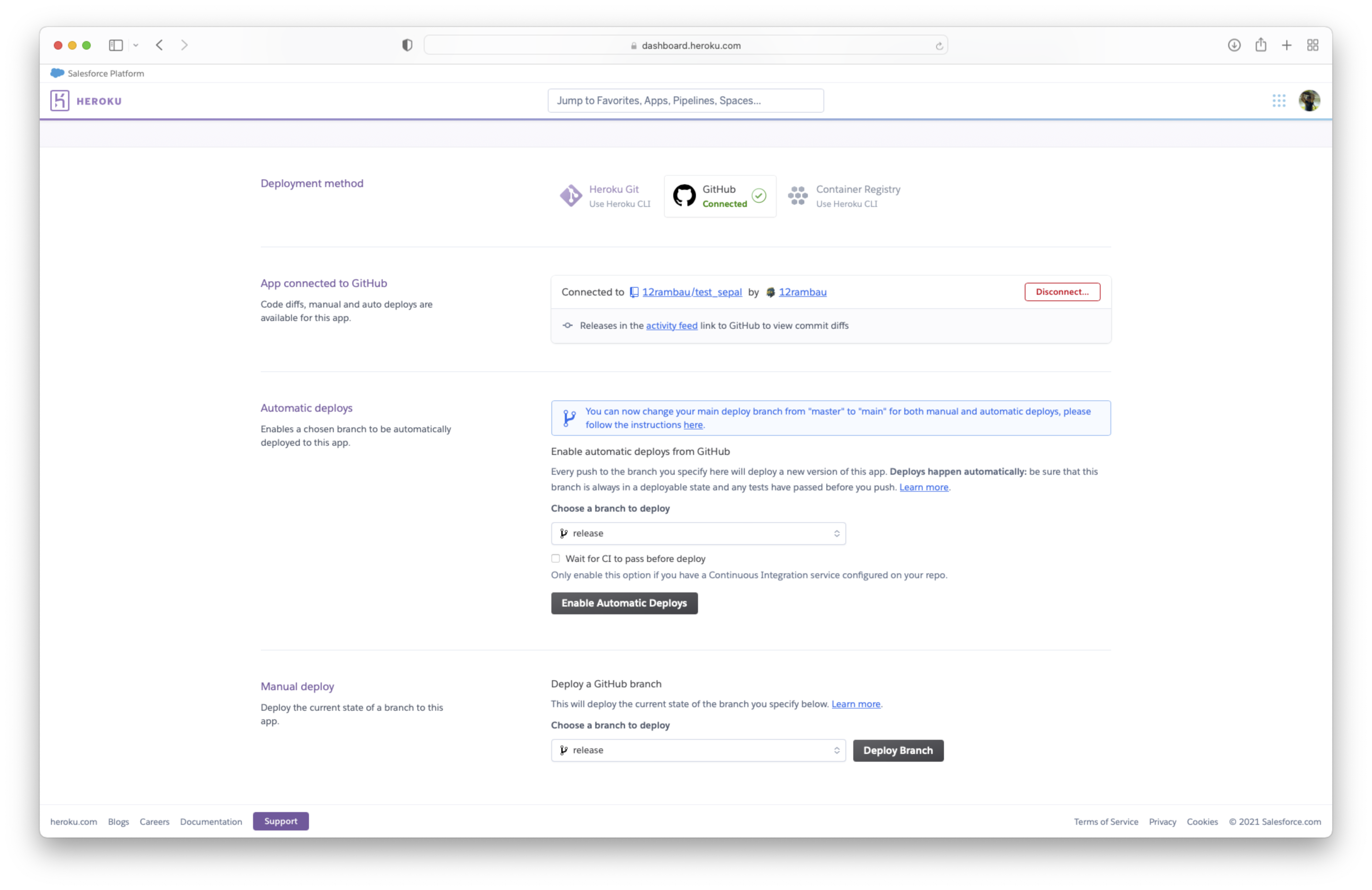1372x890 pixels.
Task: Open the Salesforce Platform cloud icon
Action: [57, 73]
